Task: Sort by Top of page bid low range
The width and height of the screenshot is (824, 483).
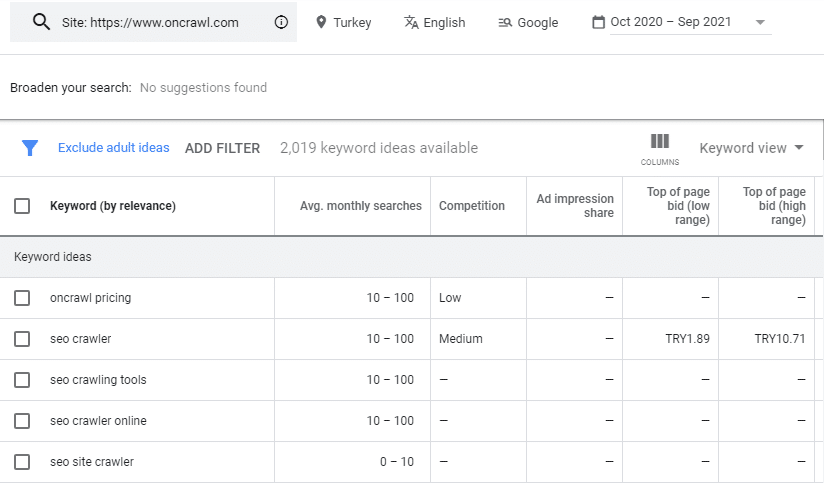Action: (x=678, y=205)
